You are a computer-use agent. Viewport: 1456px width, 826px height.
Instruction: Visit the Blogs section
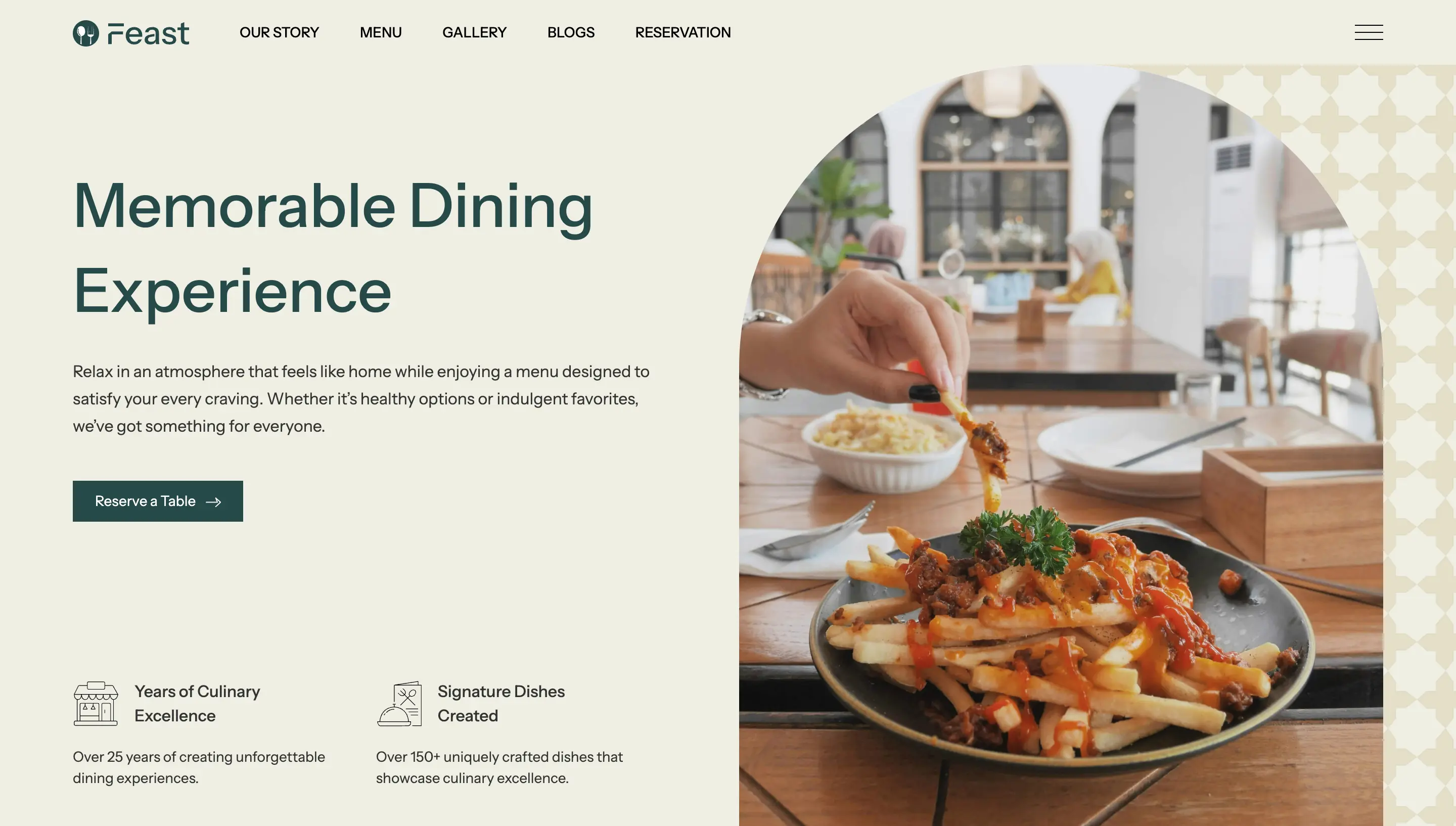pyautogui.click(x=571, y=32)
